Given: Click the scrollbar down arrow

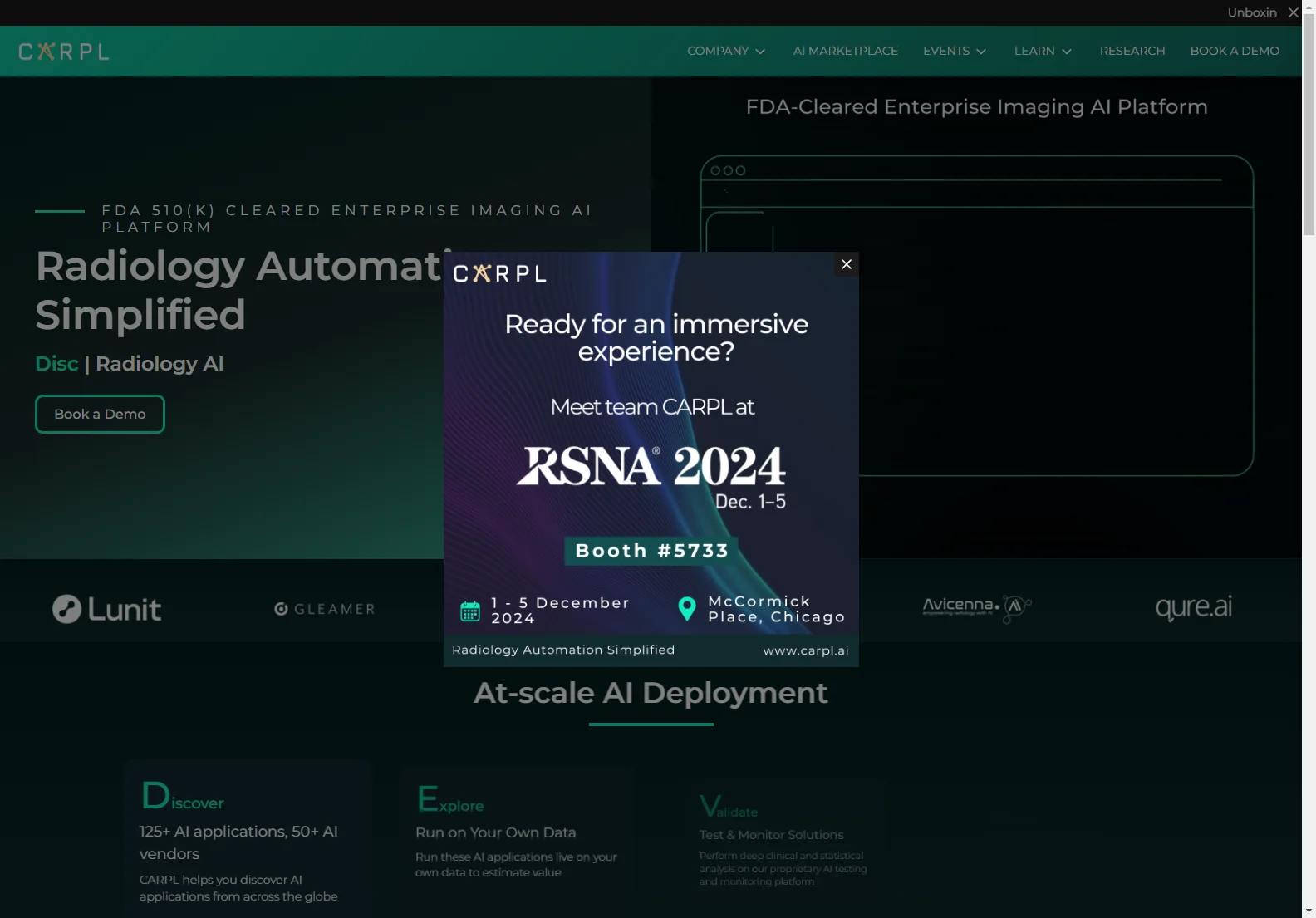Looking at the screenshot, I should [1309, 911].
